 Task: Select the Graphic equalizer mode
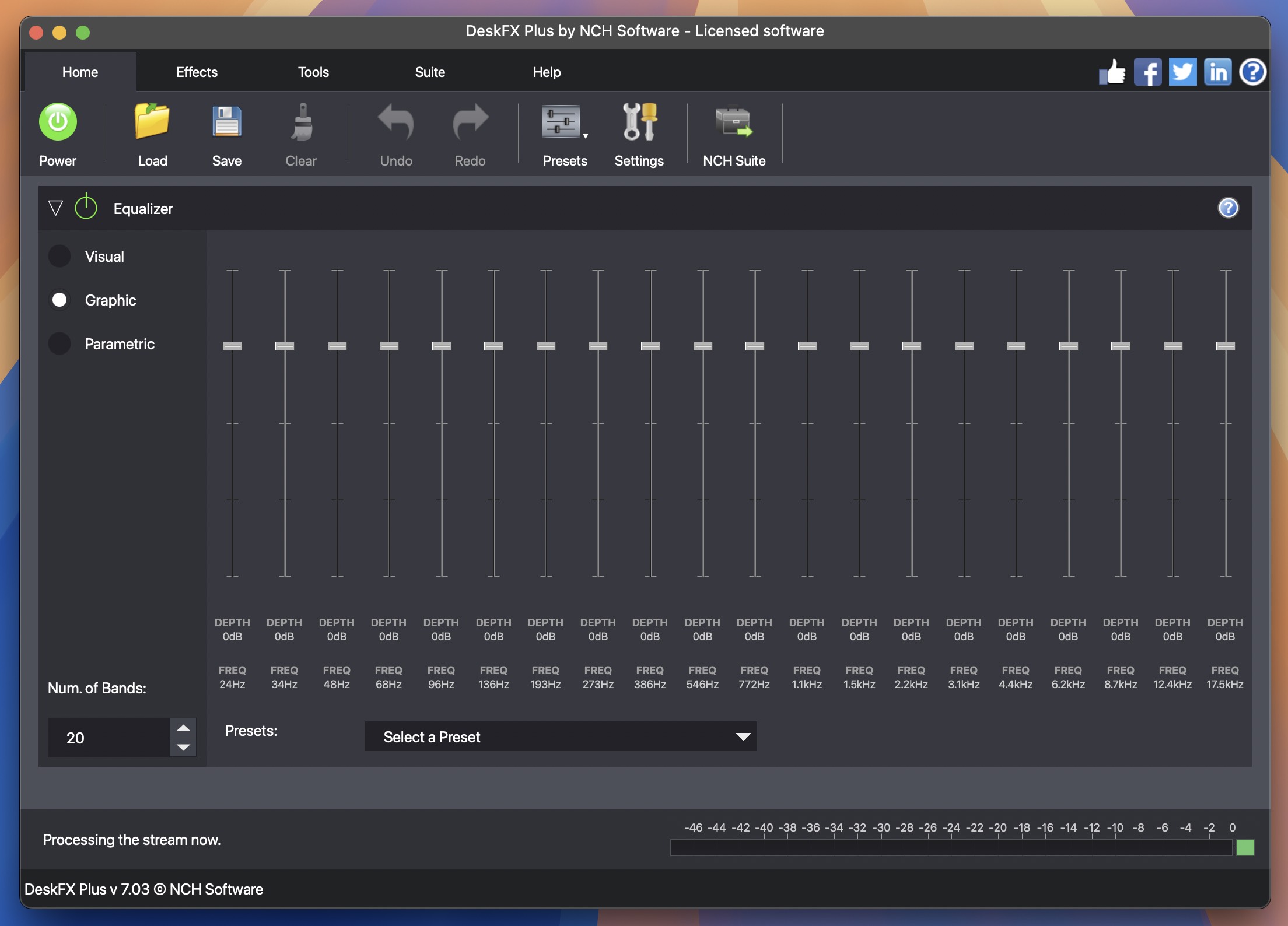[x=59, y=300]
